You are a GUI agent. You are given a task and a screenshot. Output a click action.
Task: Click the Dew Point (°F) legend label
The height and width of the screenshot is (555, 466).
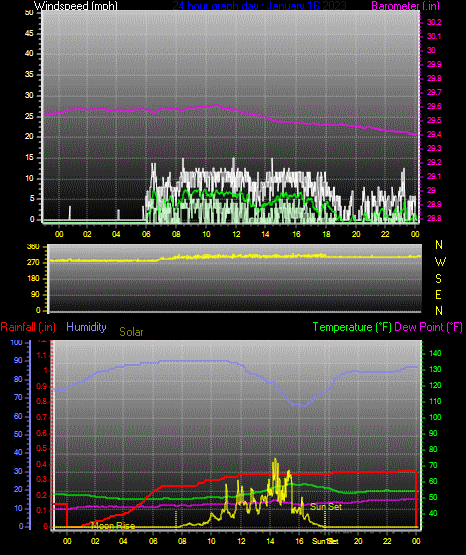pos(428,327)
